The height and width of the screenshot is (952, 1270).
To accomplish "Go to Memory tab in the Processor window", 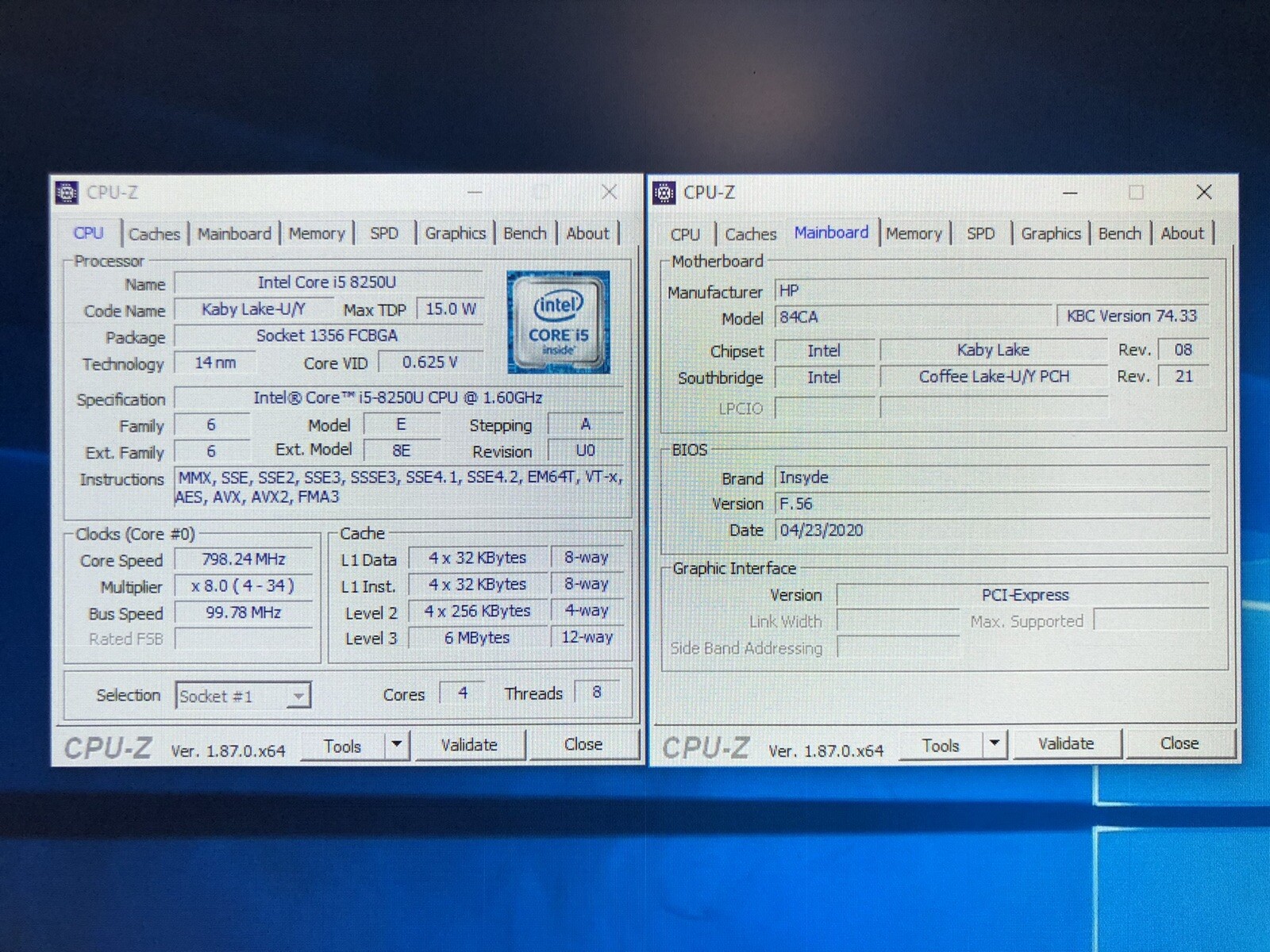I will pyautogui.click(x=317, y=234).
